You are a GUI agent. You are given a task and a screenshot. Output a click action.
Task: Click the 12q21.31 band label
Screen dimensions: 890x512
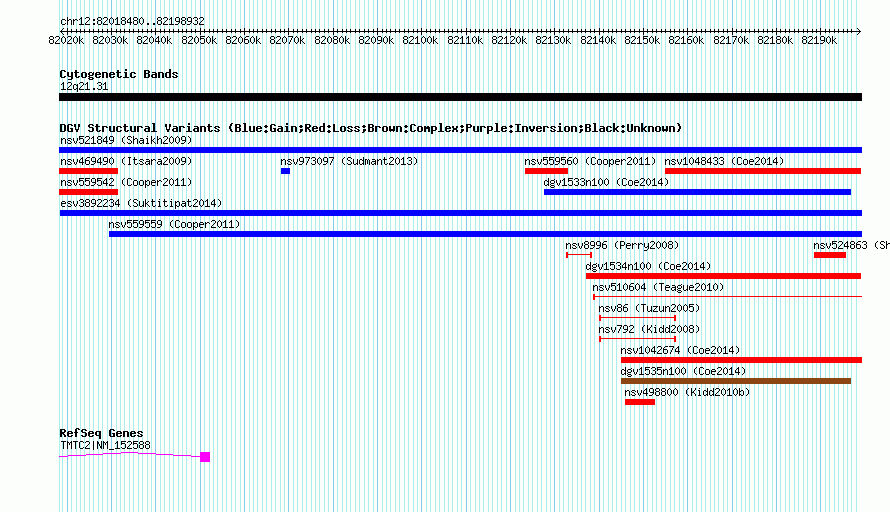tap(84, 86)
